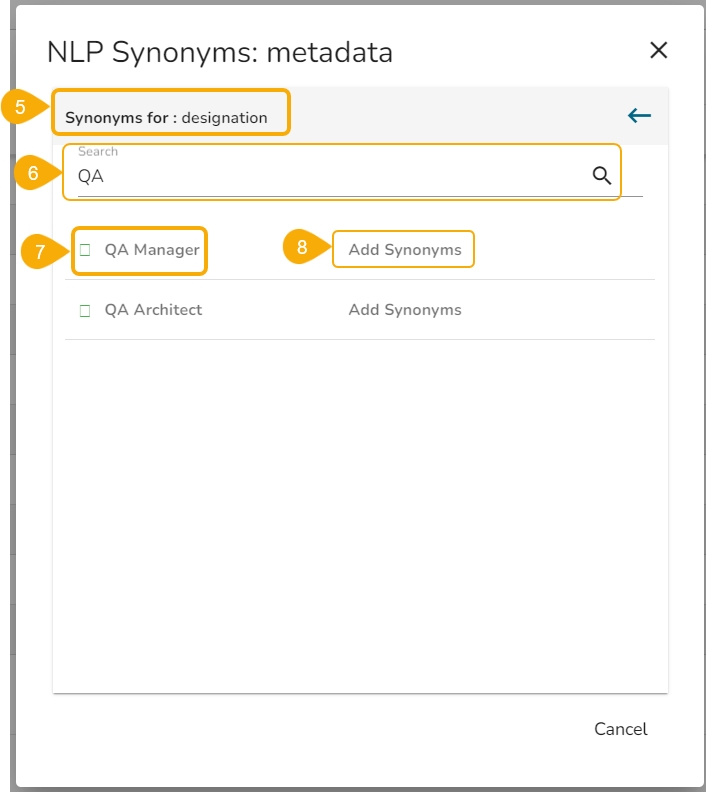Add Synonyms for QA Manager

click(x=405, y=250)
